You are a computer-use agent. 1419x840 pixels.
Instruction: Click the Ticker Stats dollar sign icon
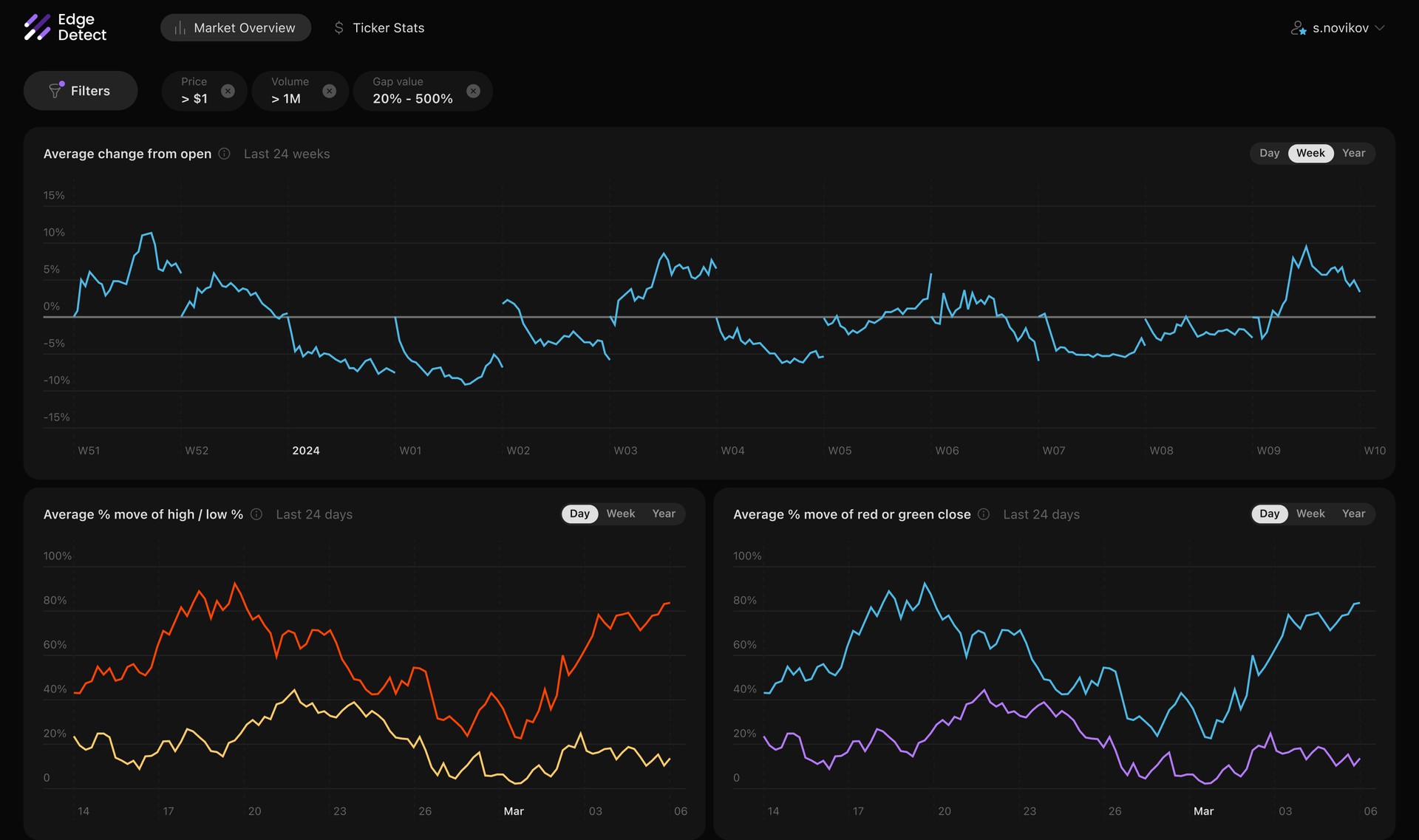pyautogui.click(x=339, y=27)
